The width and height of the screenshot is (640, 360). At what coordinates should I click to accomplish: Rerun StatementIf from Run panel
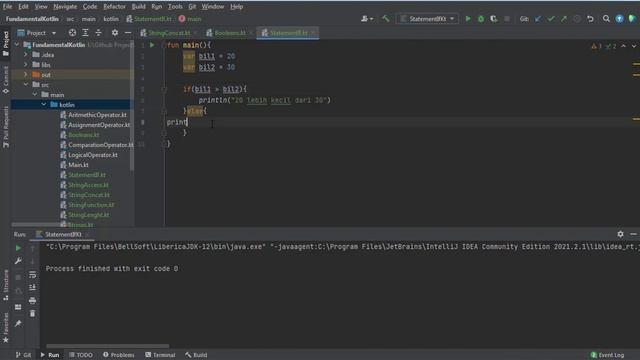coord(18,248)
